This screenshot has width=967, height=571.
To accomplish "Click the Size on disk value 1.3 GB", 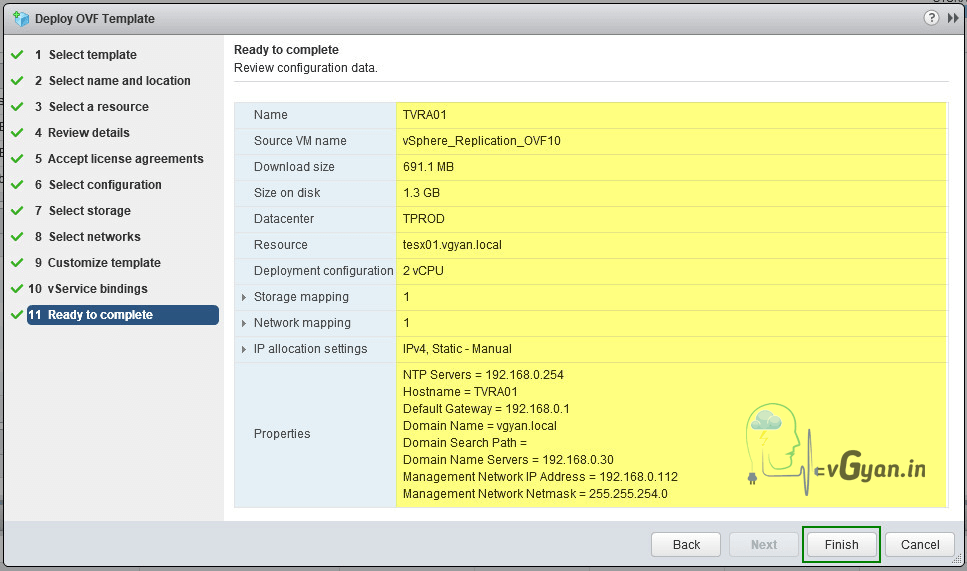I will 421,192.
